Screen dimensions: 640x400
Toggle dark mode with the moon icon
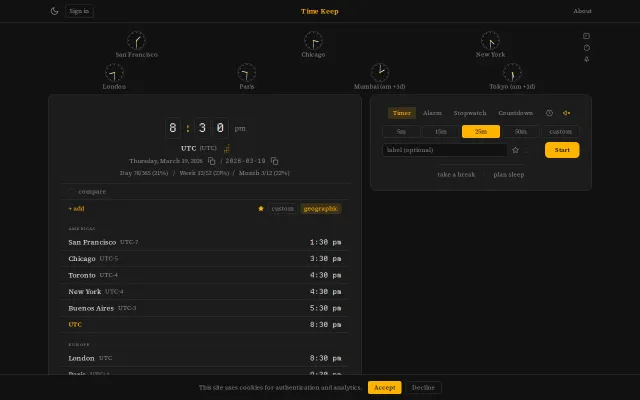pos(54,11)
